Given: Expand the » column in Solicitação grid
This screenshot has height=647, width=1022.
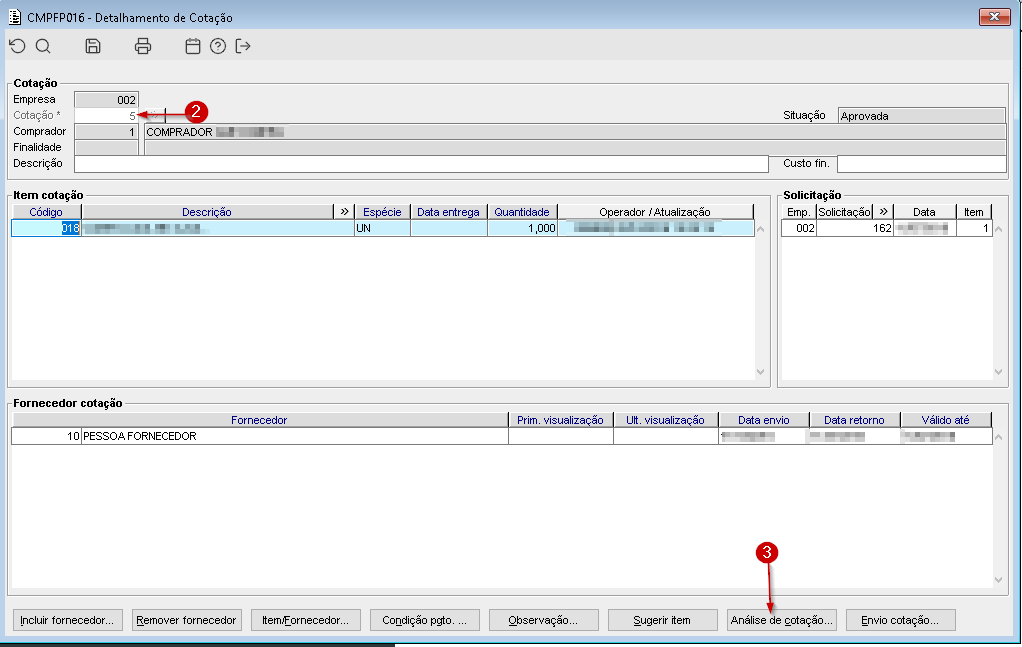Looking at the screenshot, I should coord(883,212).
